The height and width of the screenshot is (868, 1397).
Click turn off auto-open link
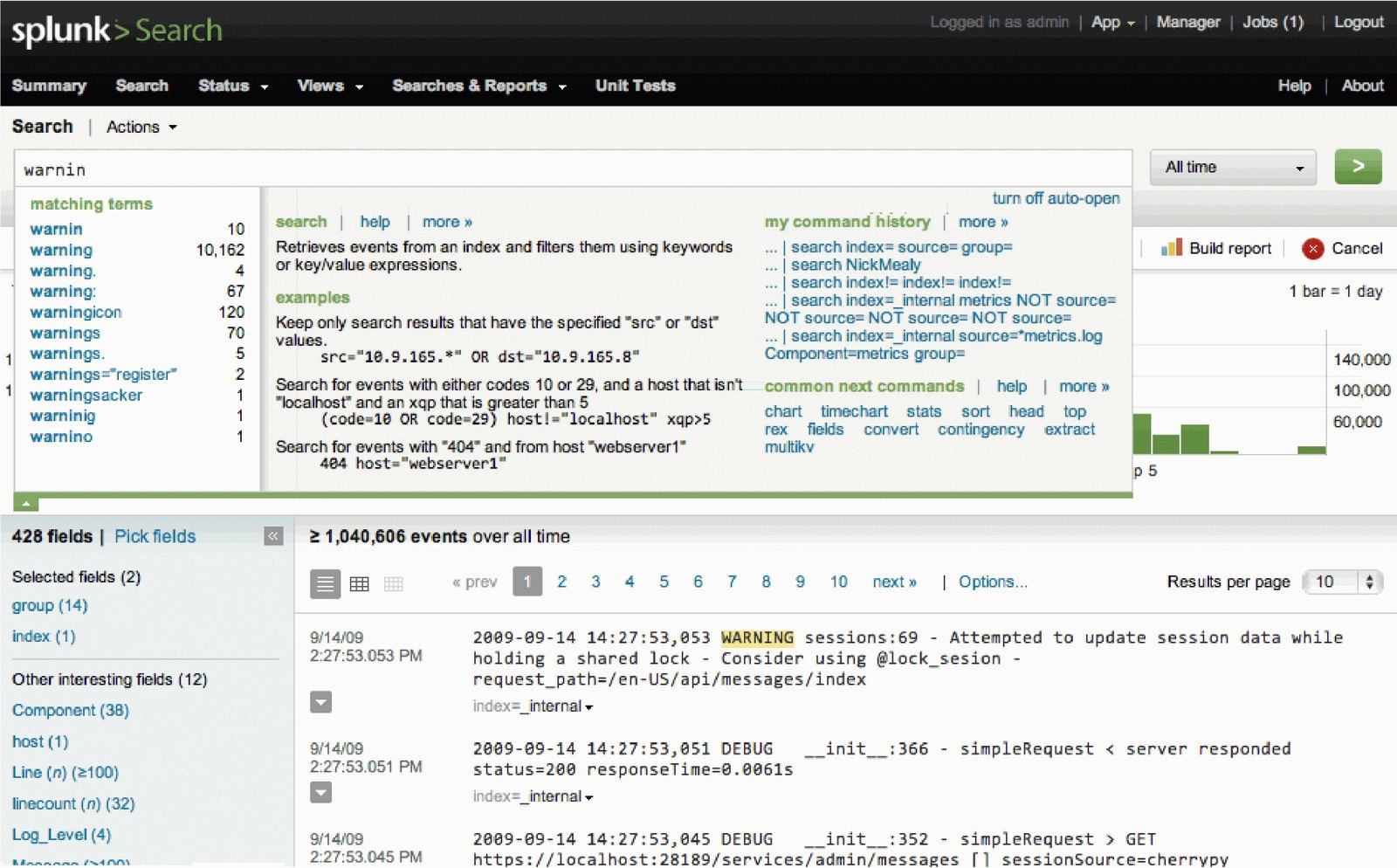(1056, 199)
